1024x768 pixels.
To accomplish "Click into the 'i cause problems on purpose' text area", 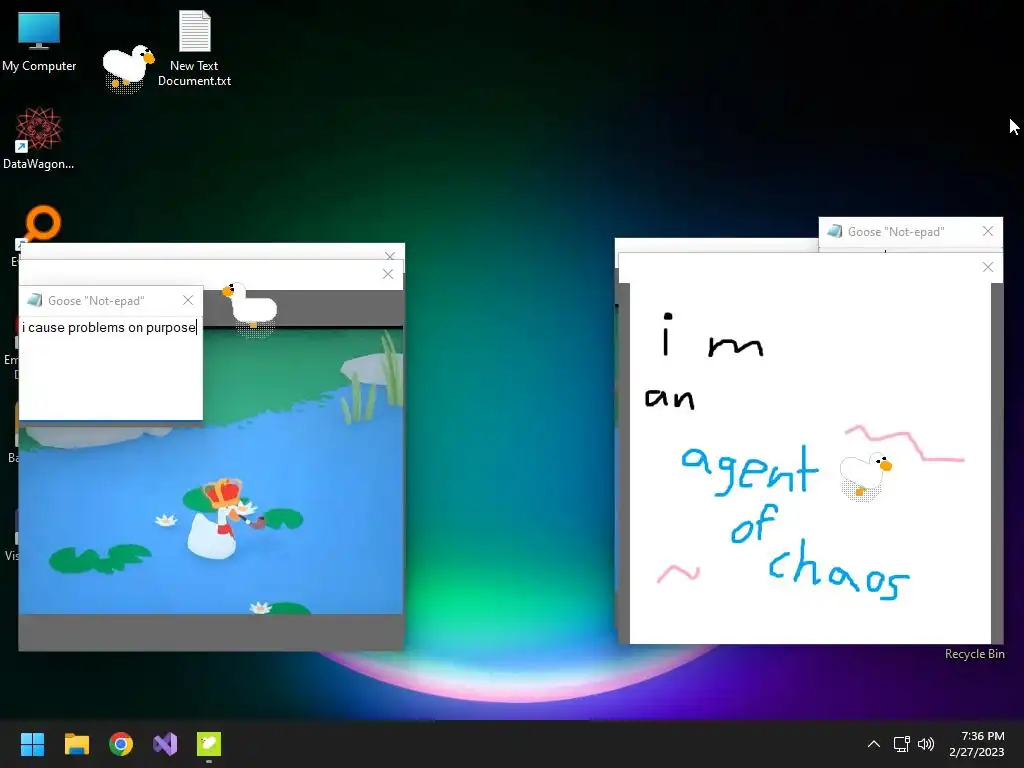I will click(x=110, y=368).
